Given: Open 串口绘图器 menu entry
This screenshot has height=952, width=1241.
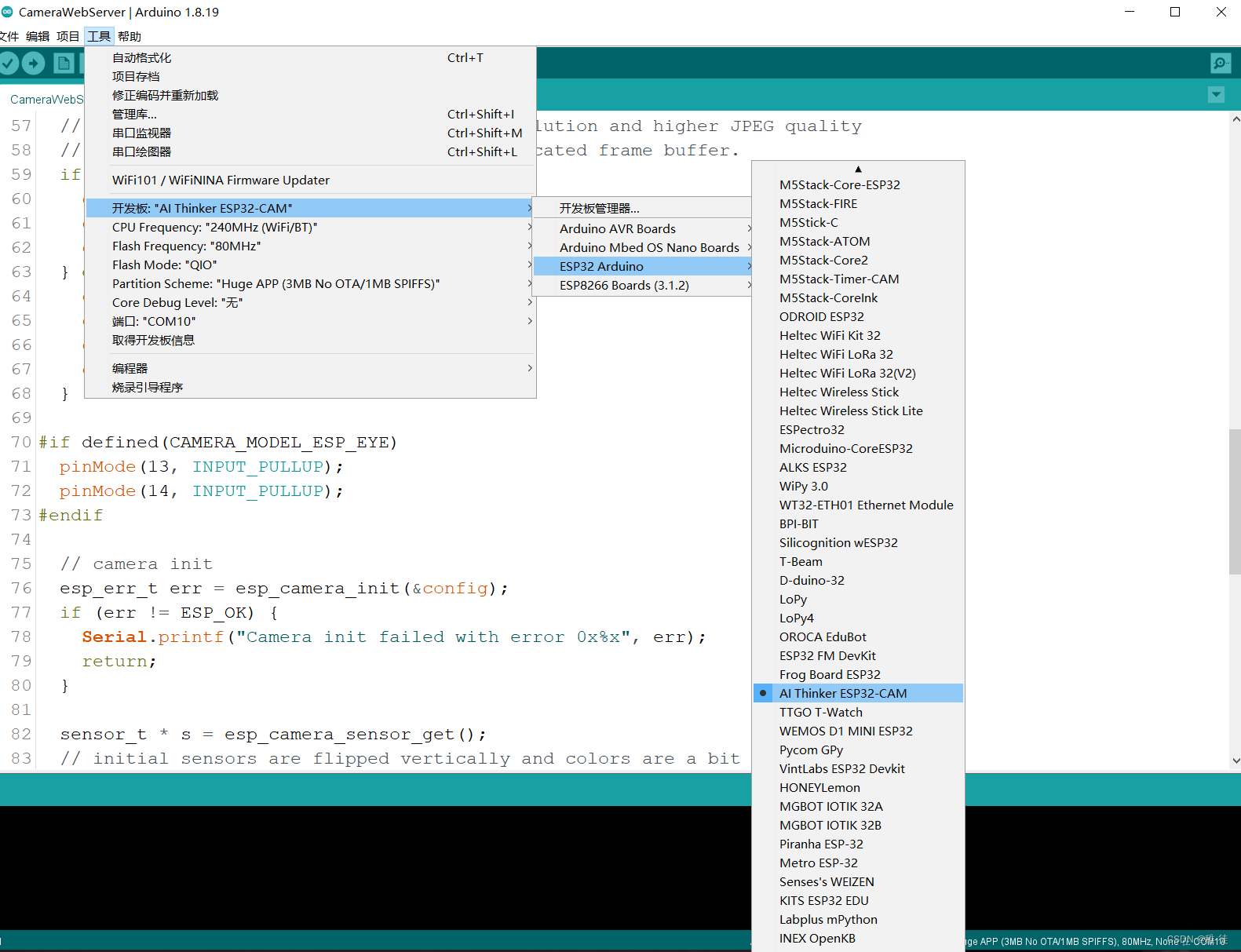Looking at the screenshot, I should click(310, 151).
